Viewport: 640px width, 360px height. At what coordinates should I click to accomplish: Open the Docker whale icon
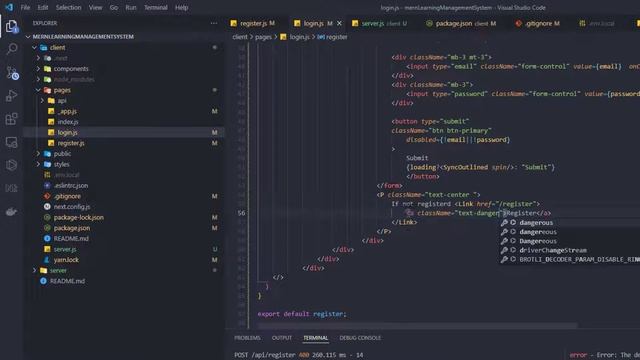11,211
